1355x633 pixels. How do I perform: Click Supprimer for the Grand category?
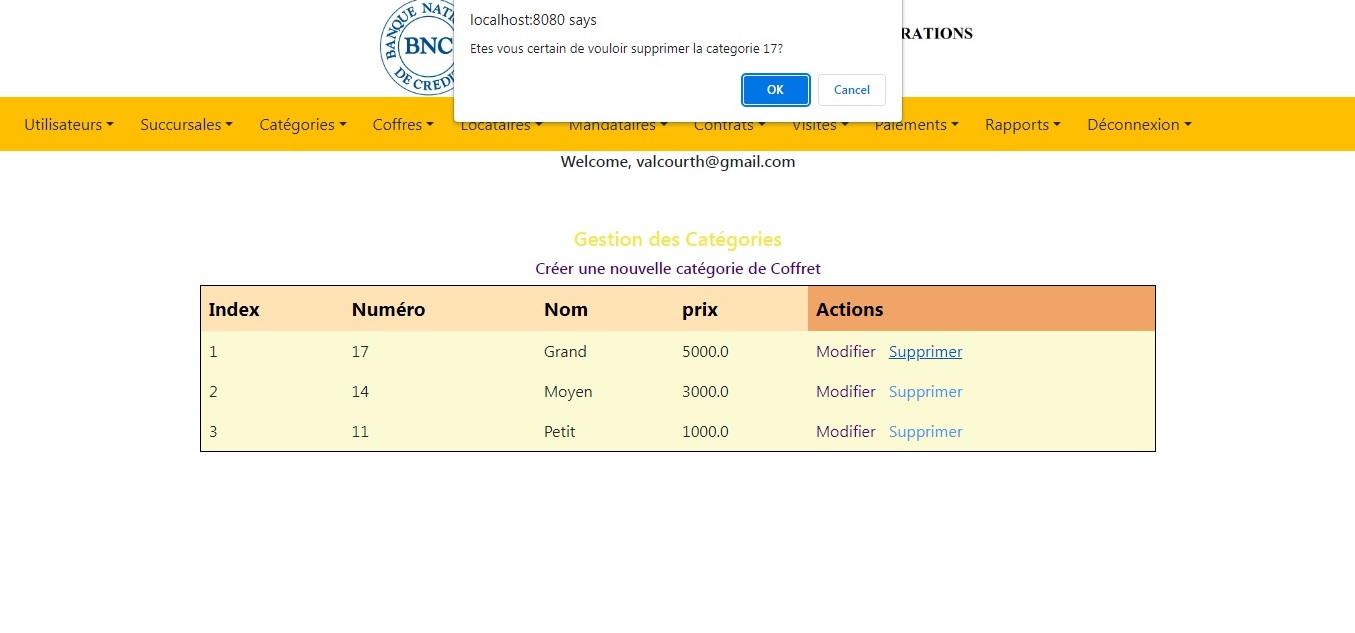[925, 352]
